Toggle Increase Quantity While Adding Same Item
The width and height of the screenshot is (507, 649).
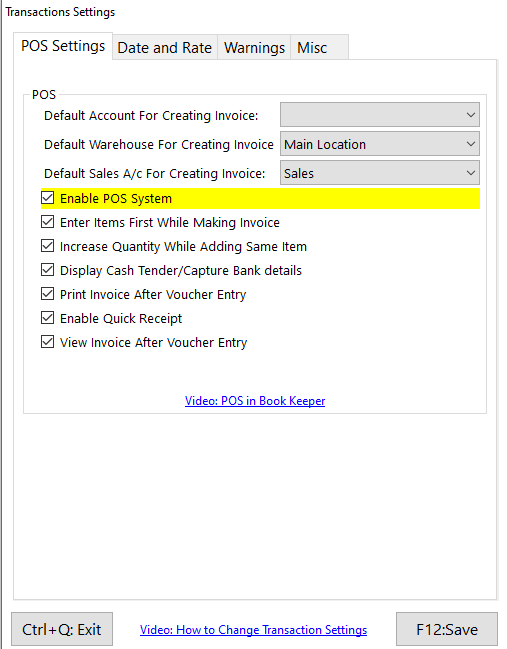(48, 246)
